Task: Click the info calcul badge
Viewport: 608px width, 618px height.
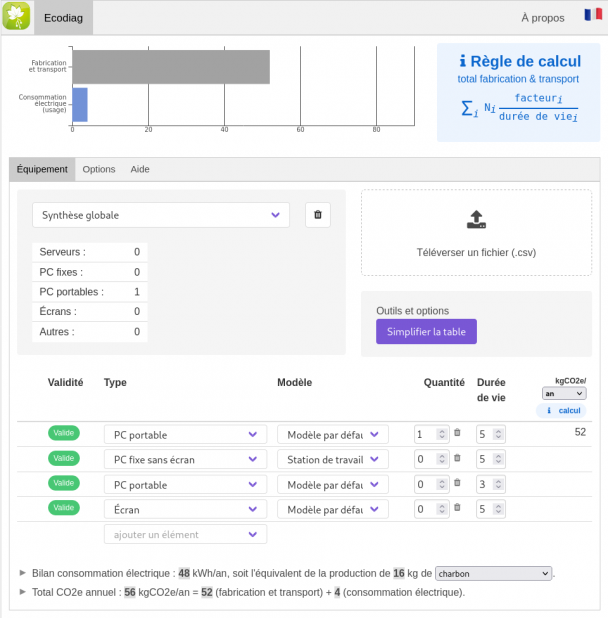Action: 562,411
